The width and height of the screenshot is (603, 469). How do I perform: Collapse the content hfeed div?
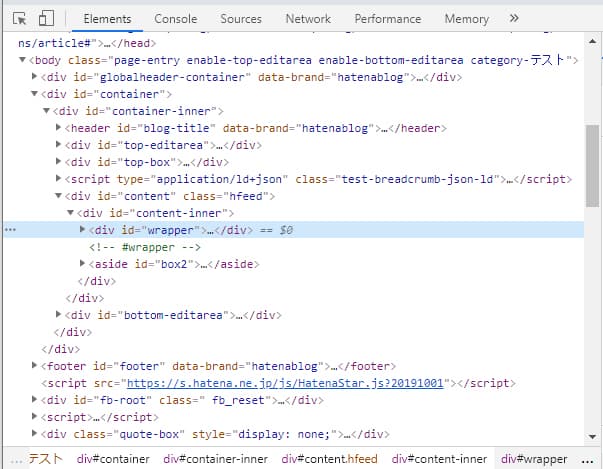(58, 195)
